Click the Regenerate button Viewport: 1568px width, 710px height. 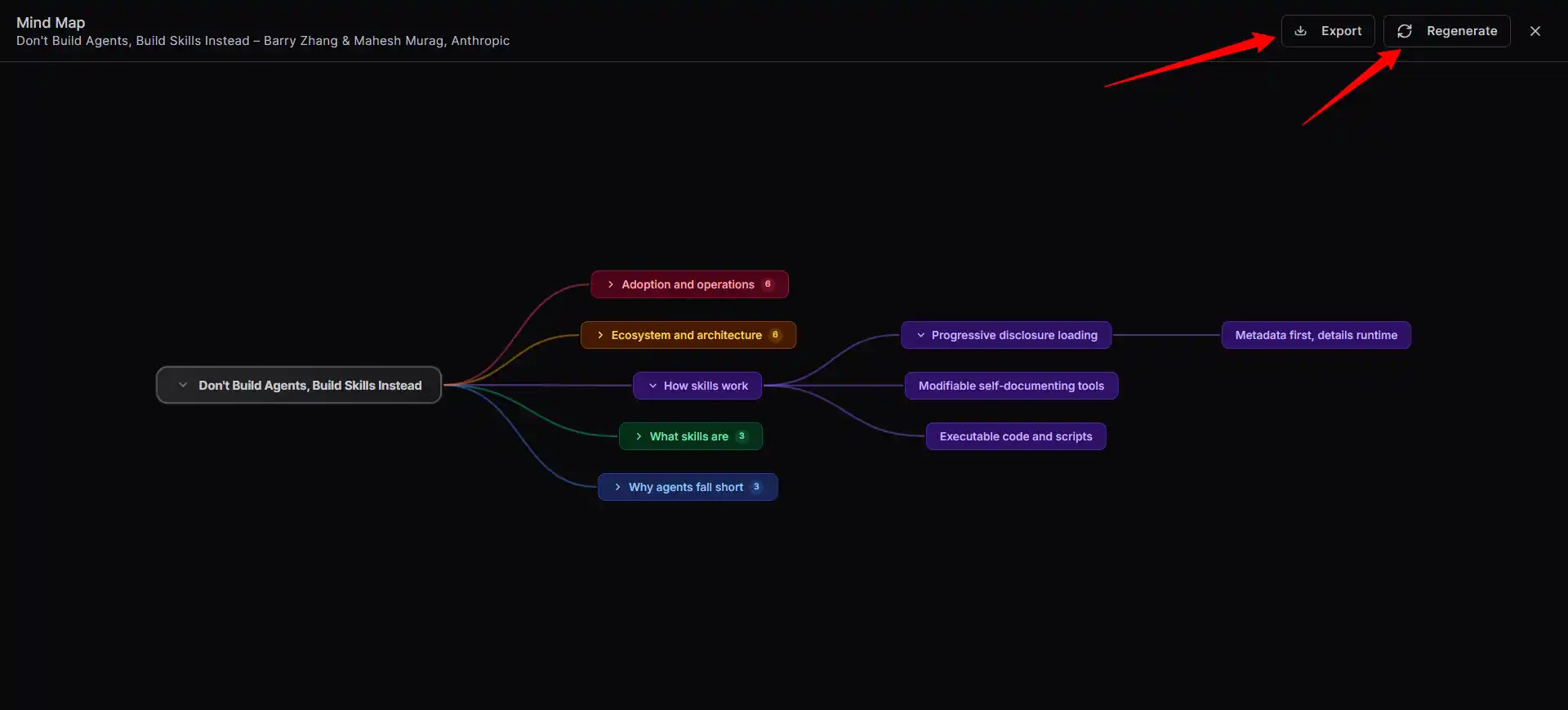coord(1446,31)
